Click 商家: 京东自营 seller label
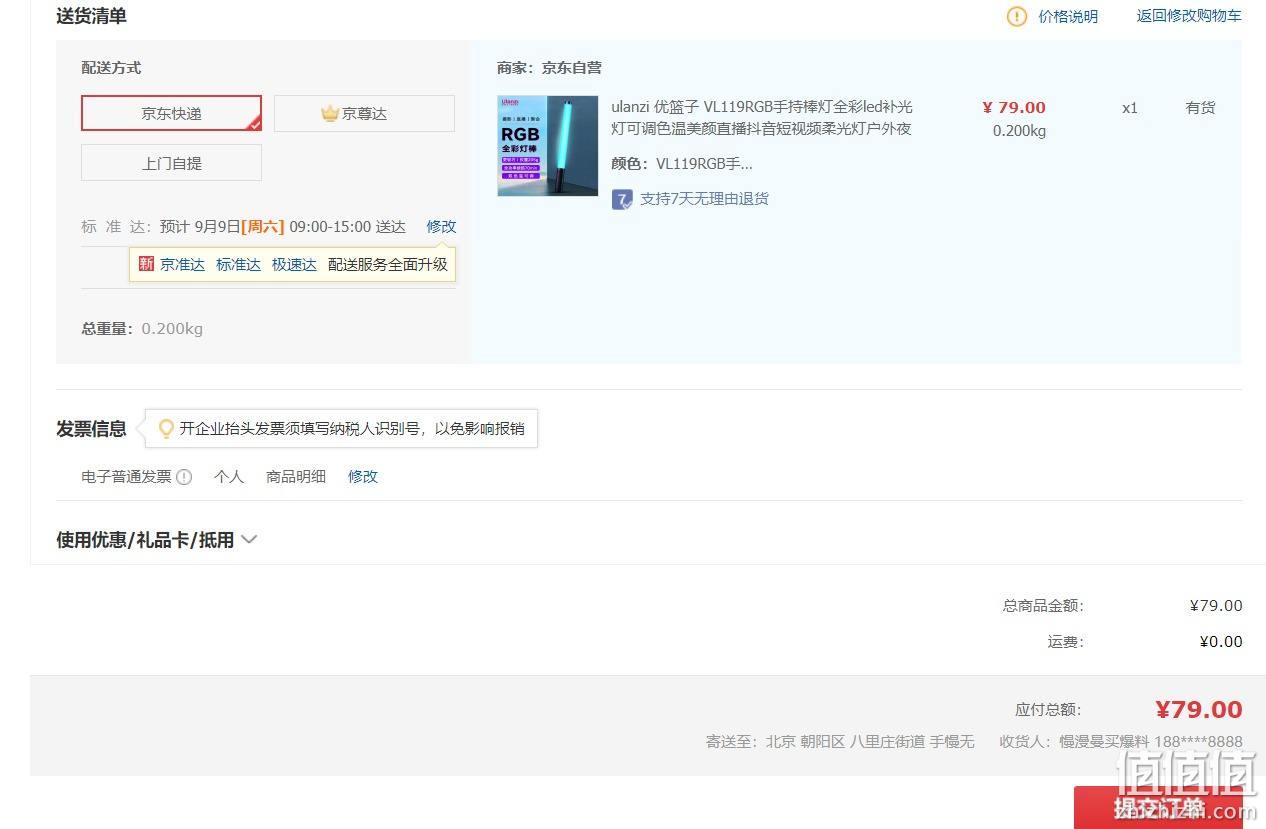This screenshot has width=1266, height=829. [549, 68]
